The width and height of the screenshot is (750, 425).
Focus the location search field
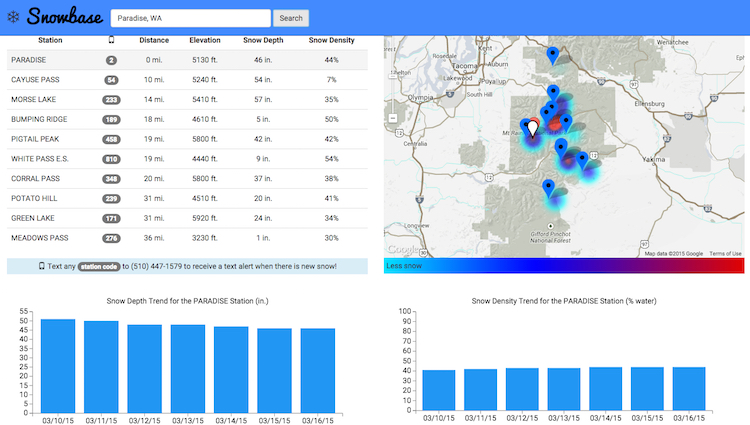[x=190, y=18]
